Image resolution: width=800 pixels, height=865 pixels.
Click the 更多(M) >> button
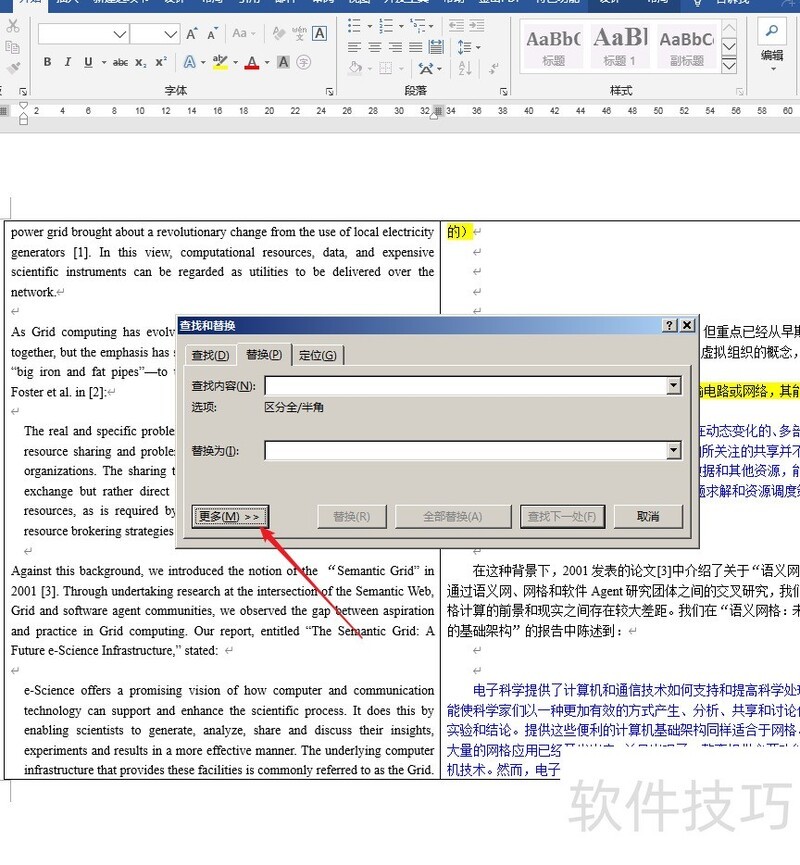[x=230, y=517]
